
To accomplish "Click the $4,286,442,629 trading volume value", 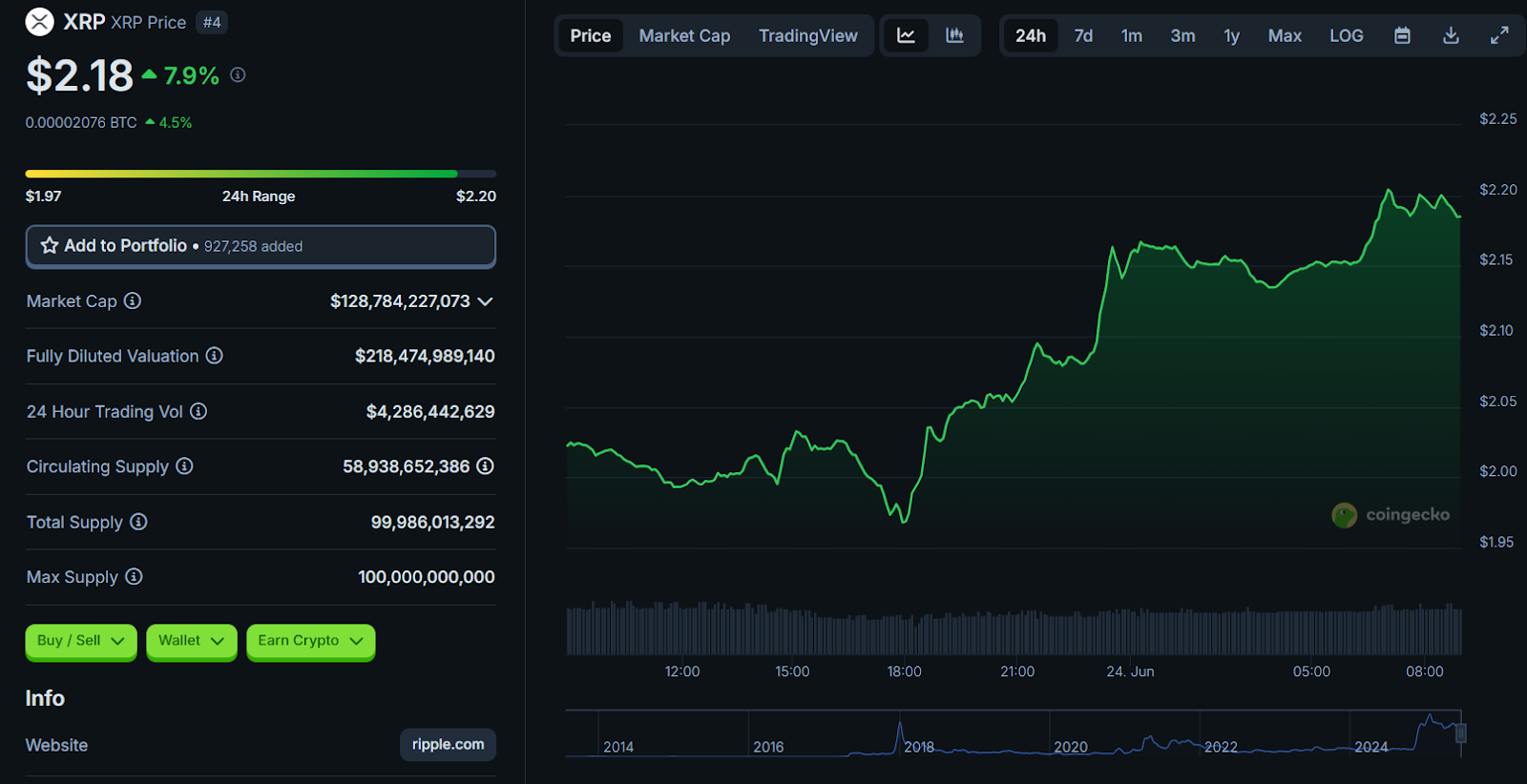I will tap(430, 411).
